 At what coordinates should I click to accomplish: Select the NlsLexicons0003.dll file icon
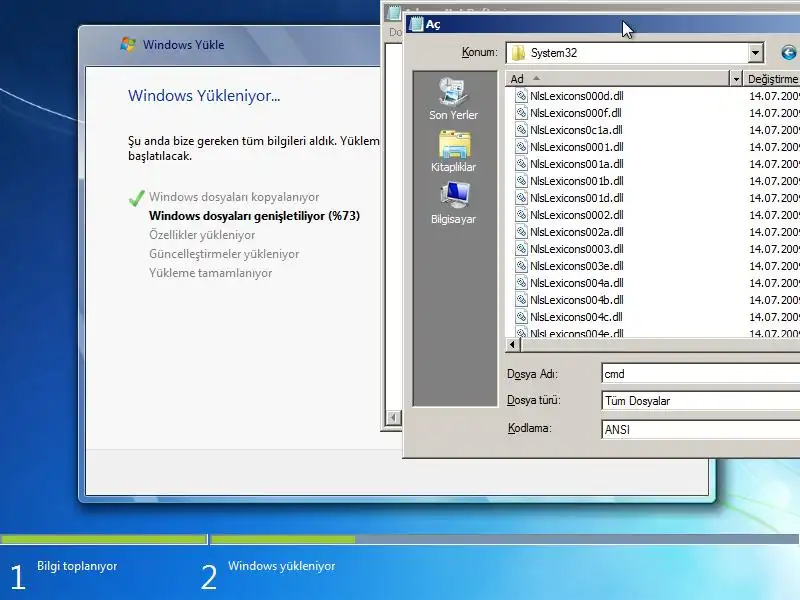[521, 248]
